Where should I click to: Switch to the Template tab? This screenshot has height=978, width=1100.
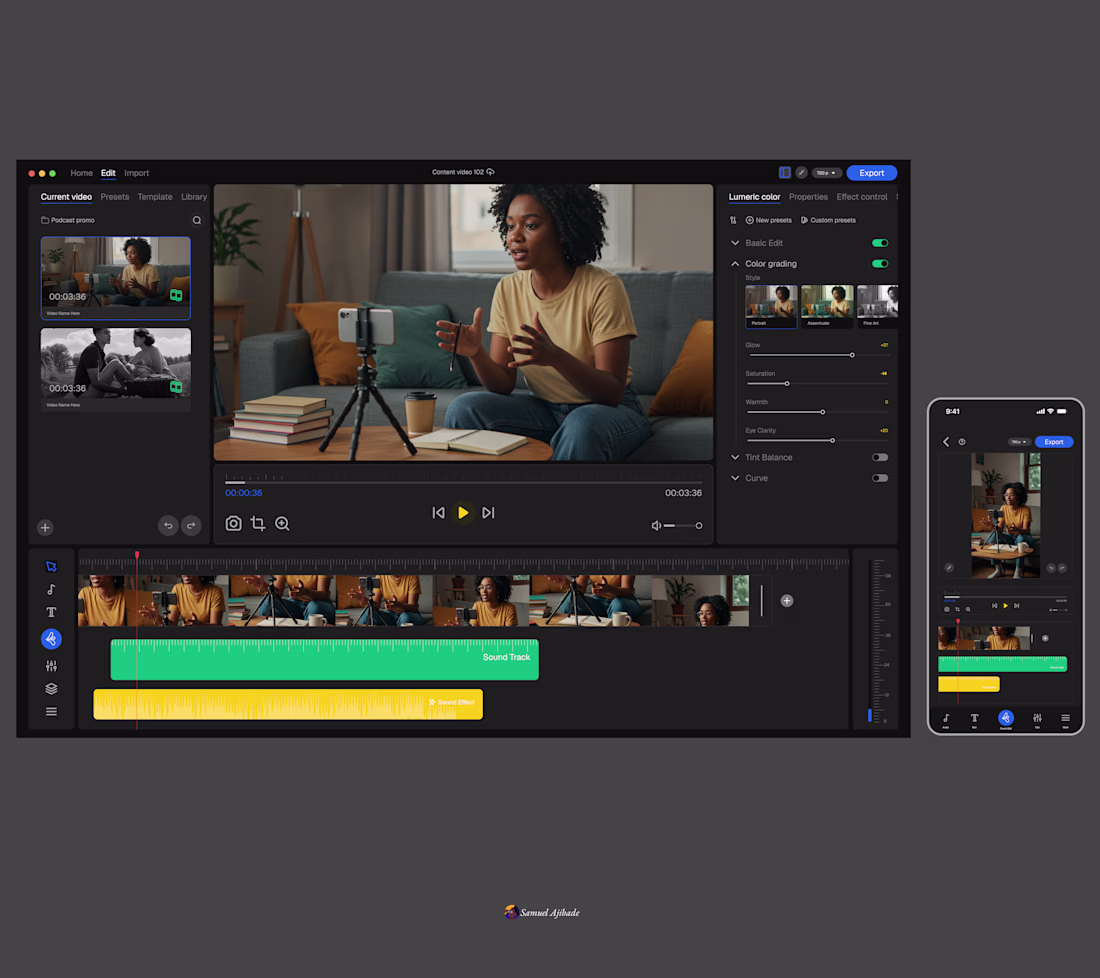[x=155, y=197]
